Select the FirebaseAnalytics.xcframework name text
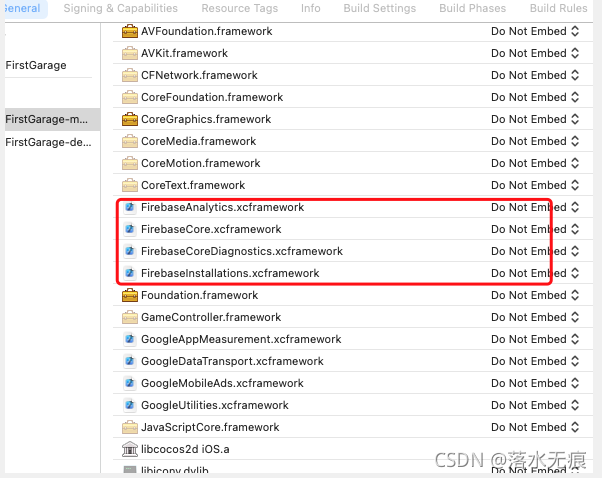The width and height of the screenshot is (602, 478). (x=222, y=207)
